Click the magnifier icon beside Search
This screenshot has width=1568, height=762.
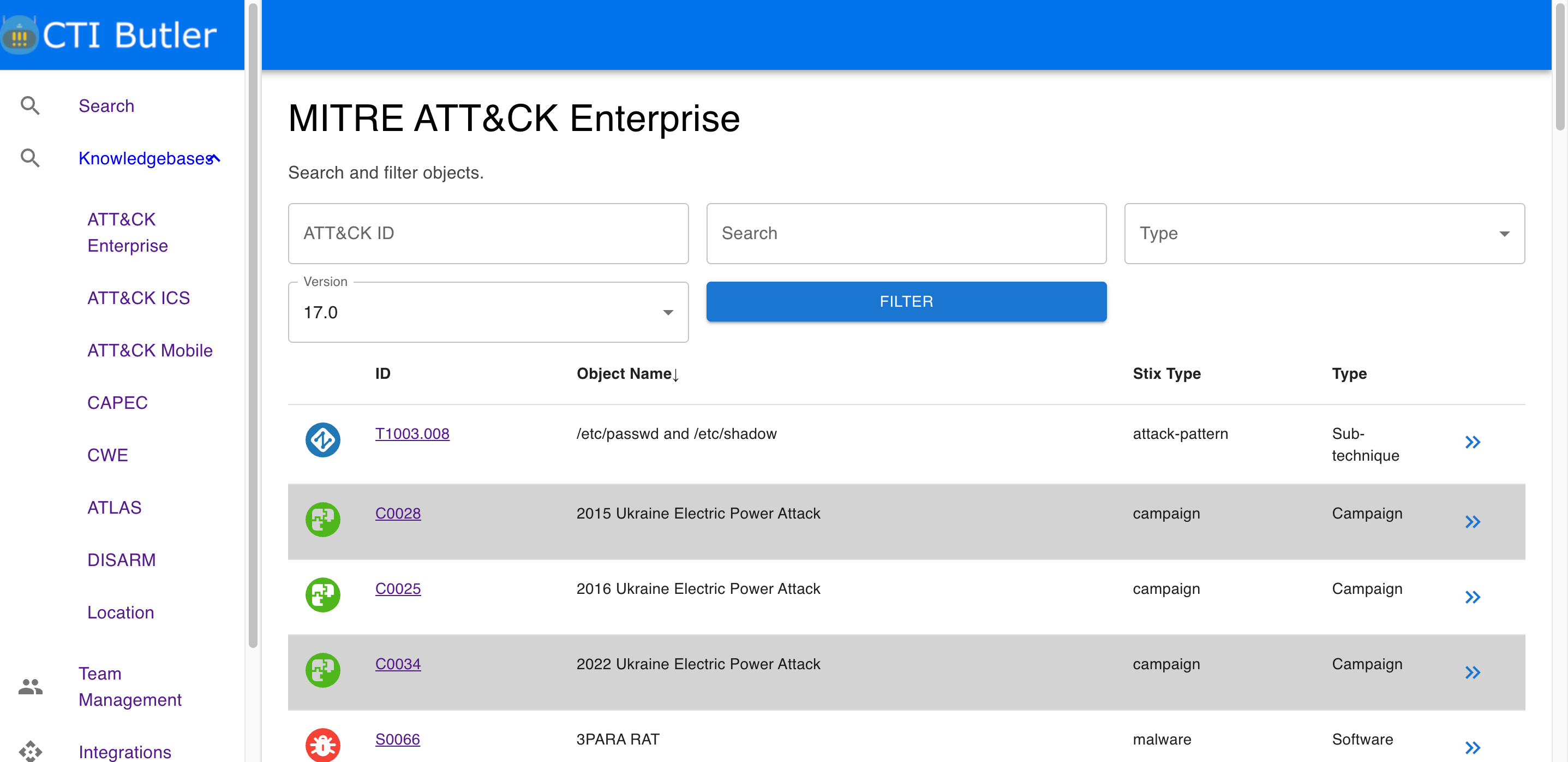click(x=30, y=106)
